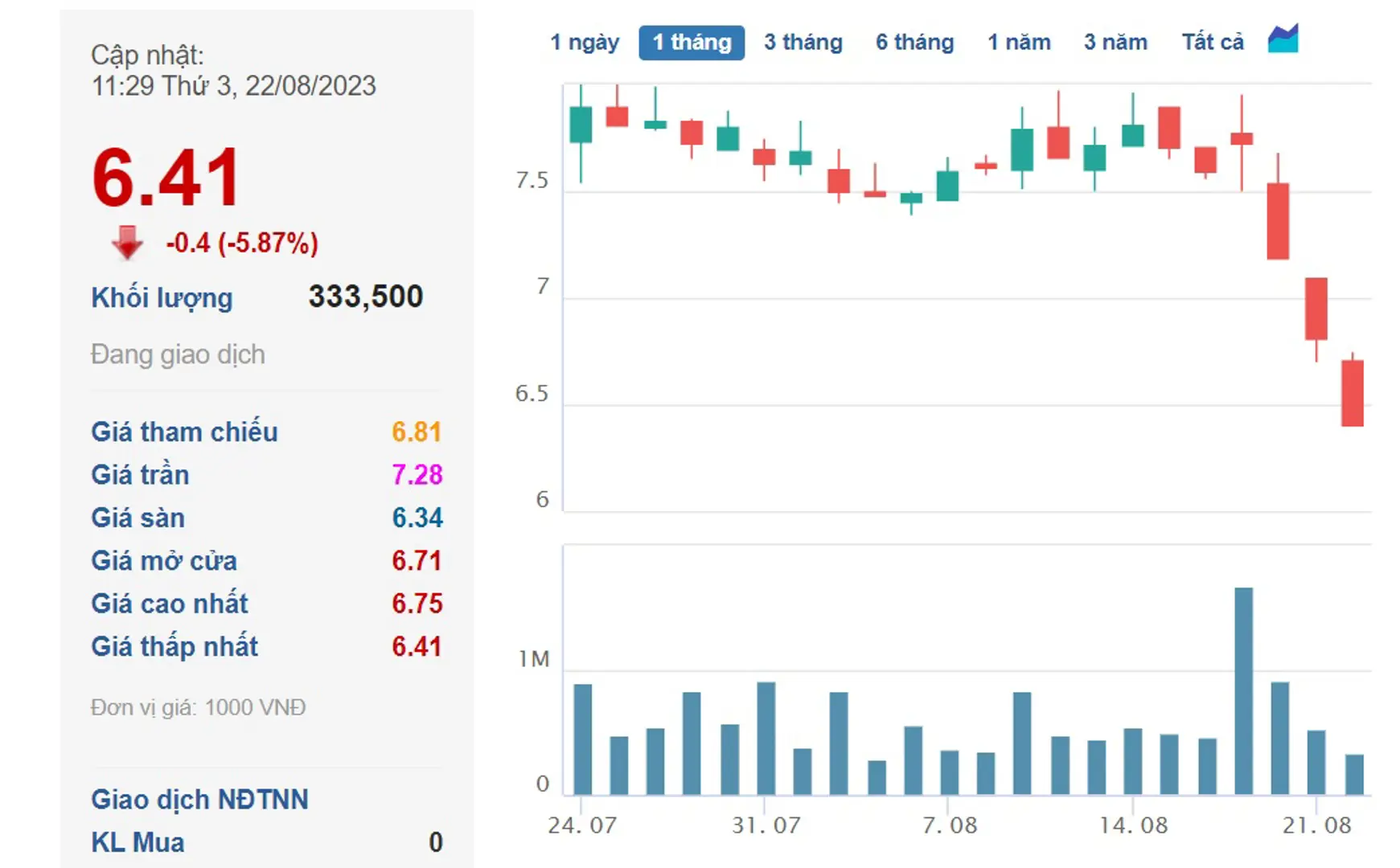Switch chart to 6 tháng range
Screen dimensions: 1400x868
click(915, 43)
